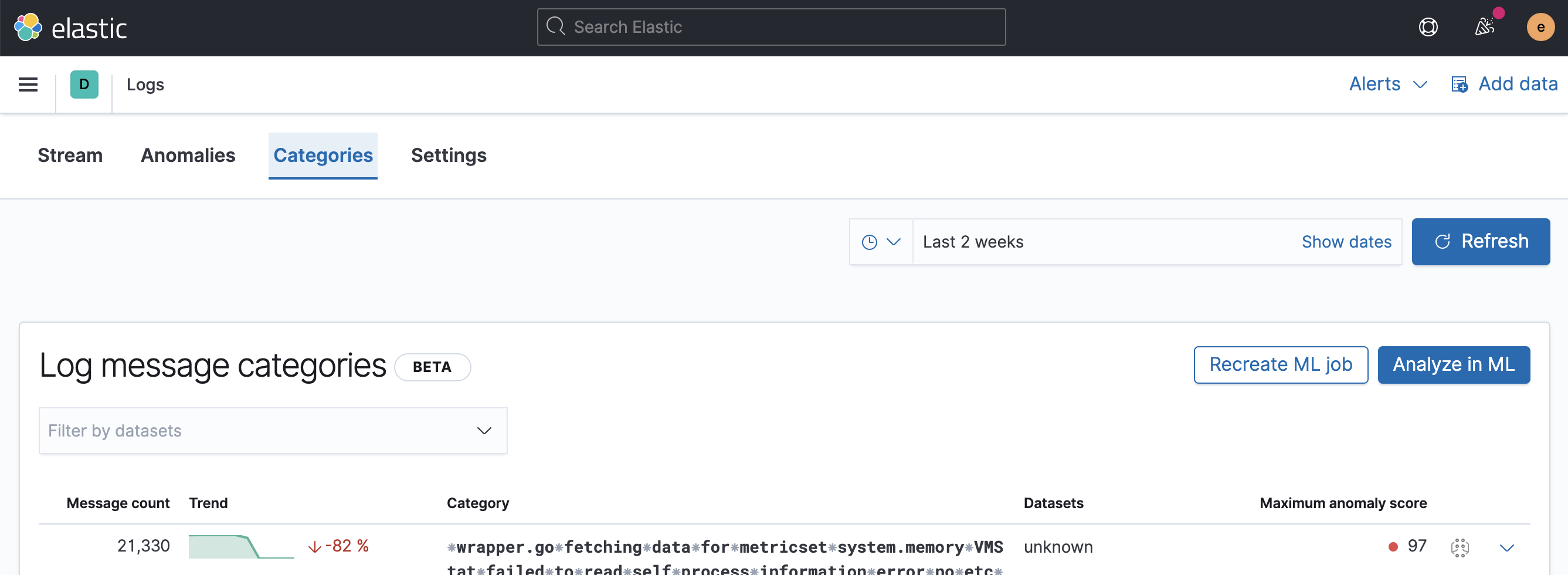Click Show dates link
The image size is (1568, 575).
[1346, 242]
